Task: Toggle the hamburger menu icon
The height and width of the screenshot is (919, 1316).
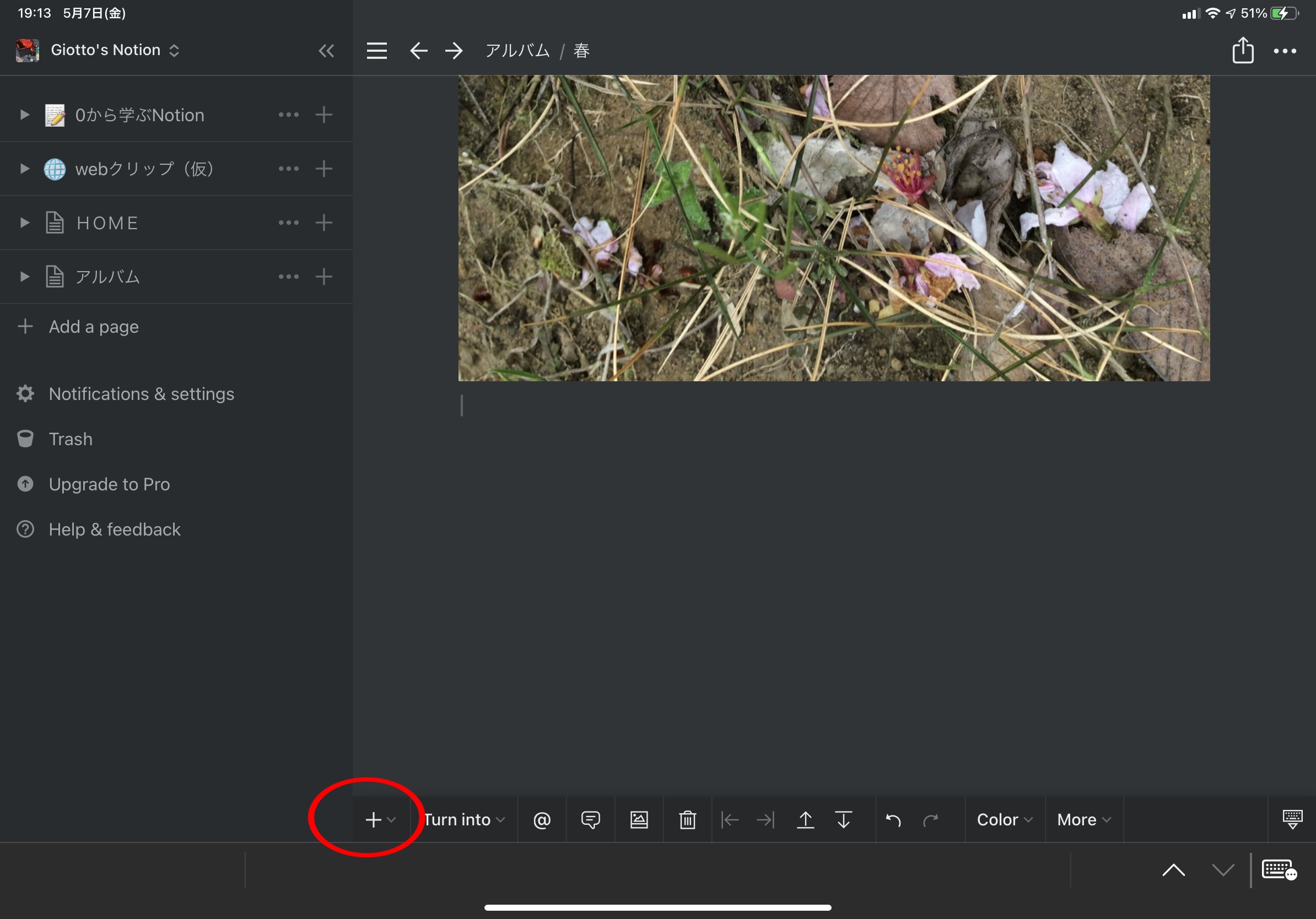Action: pos(376,51)
